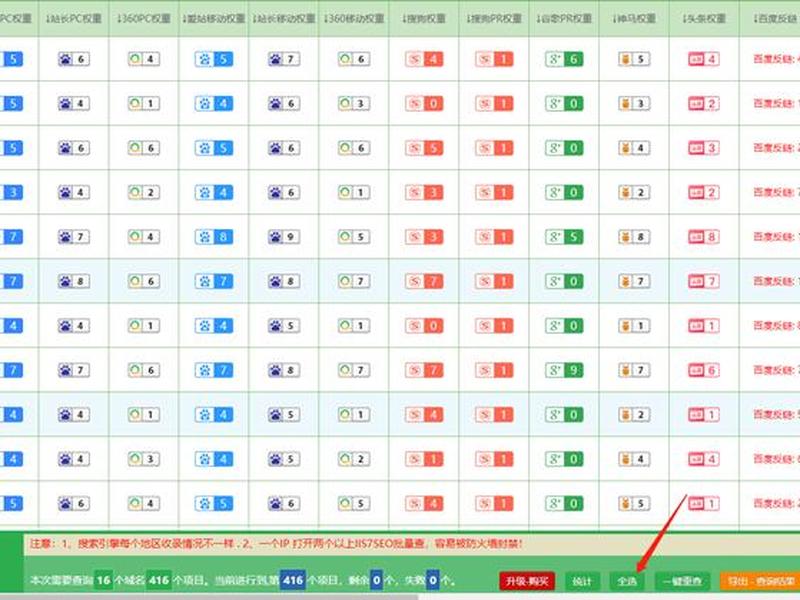Click 头条权重 badge showing 8
This screenshot has width=800, height=600.
click(704, 237)
